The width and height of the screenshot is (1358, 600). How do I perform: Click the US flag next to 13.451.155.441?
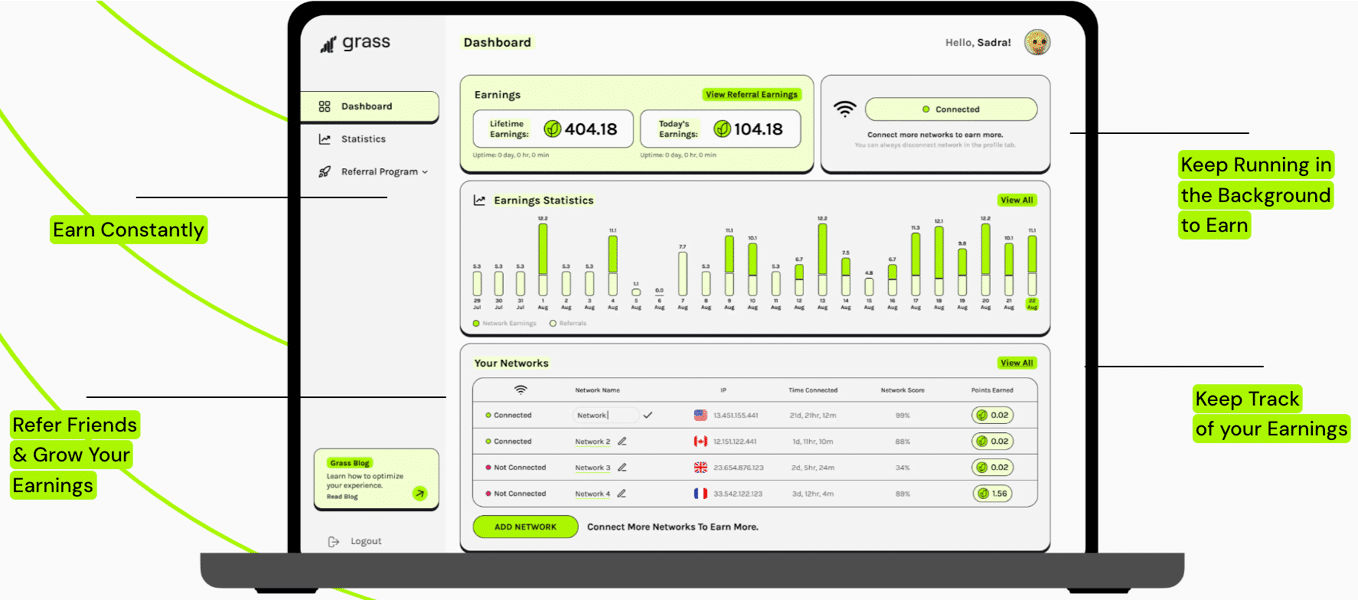(700, 415)
